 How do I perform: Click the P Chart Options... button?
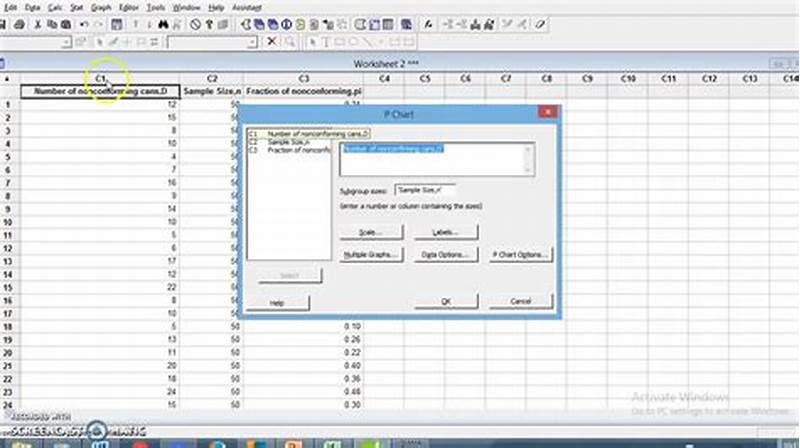coord(520,255)
